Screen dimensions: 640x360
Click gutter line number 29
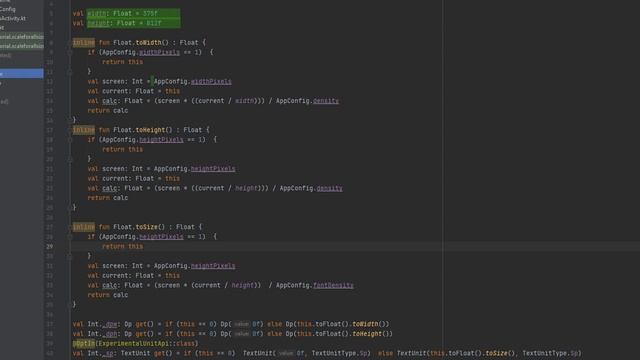[49, 247]
